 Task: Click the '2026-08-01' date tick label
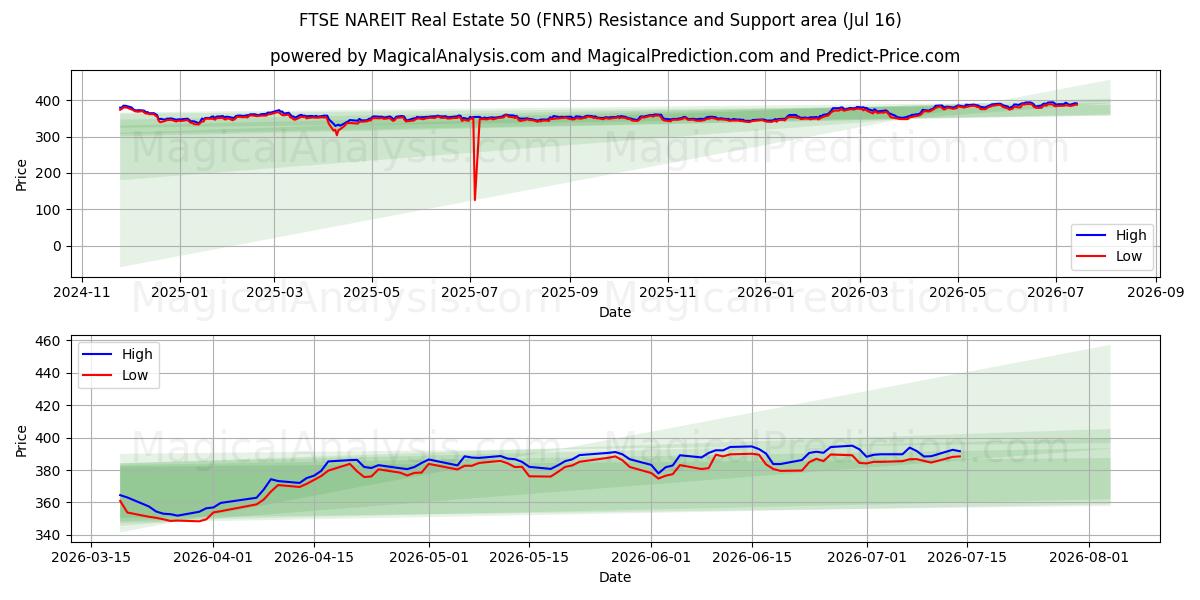1090,558
